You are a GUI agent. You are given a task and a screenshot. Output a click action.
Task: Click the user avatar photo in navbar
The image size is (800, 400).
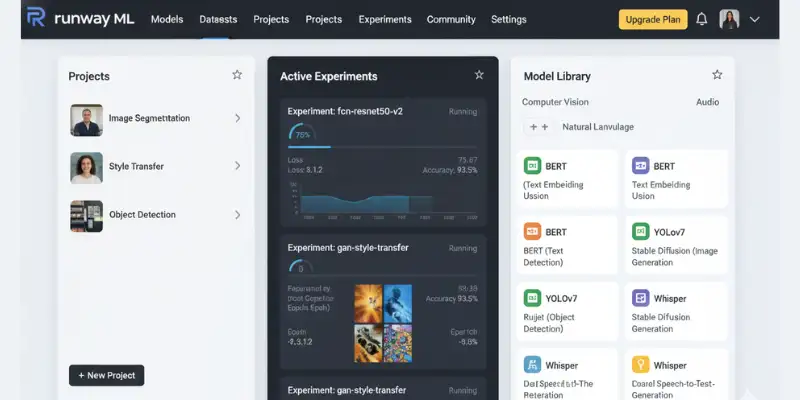tap(729, 19)
